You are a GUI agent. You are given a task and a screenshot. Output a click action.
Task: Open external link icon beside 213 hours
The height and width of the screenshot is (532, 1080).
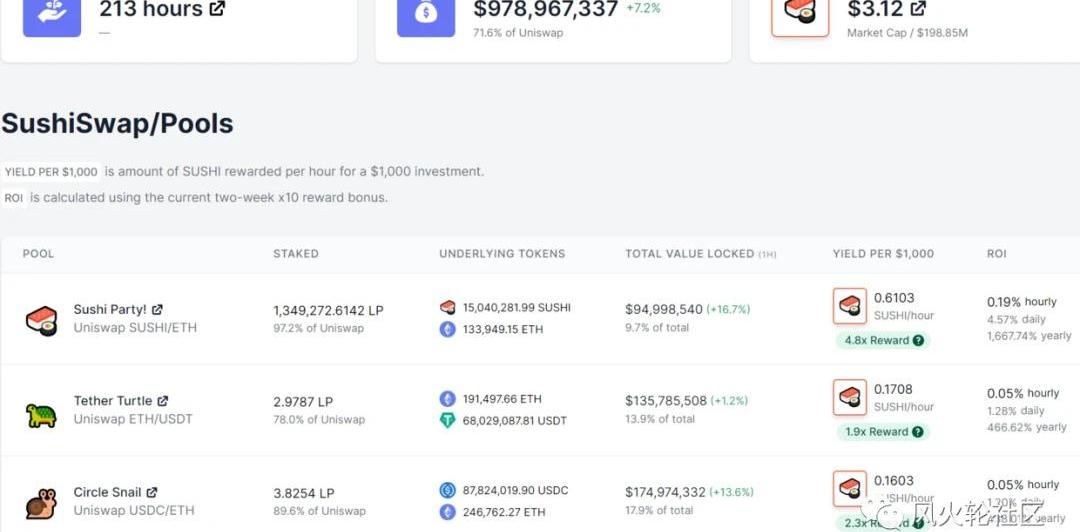217,10
